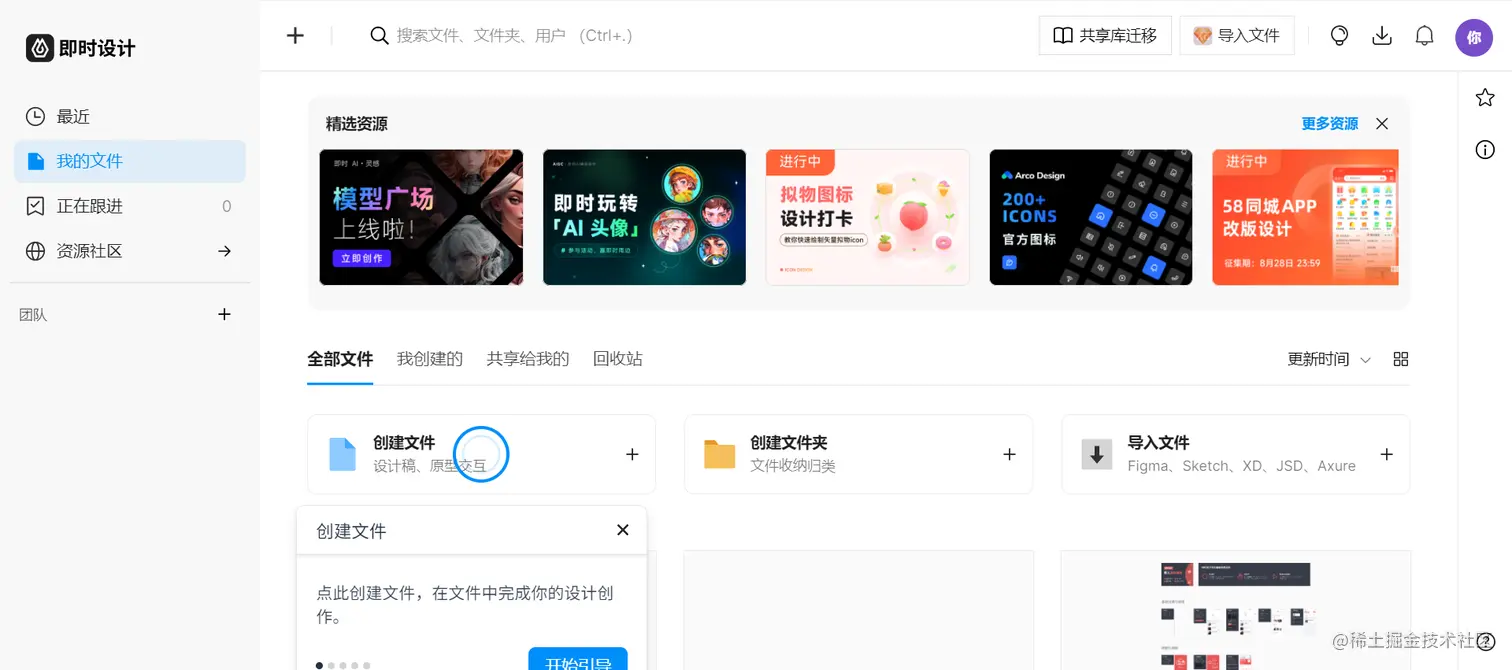
Task: Click the 即时设计 logo icon
Action: [40, 48]
